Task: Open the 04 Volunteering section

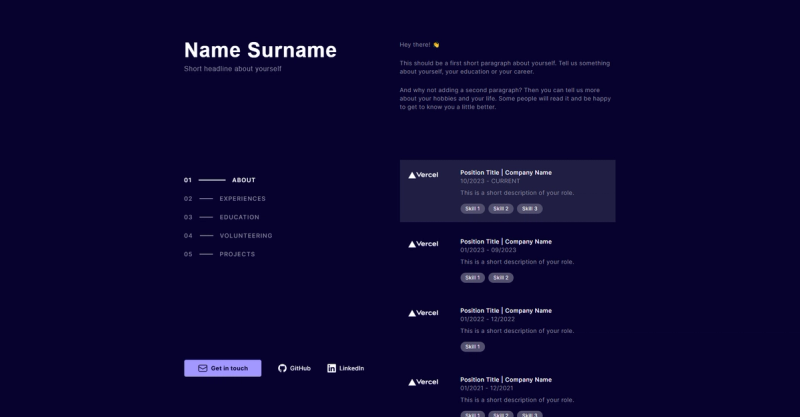Action: [x=228, y=235]
